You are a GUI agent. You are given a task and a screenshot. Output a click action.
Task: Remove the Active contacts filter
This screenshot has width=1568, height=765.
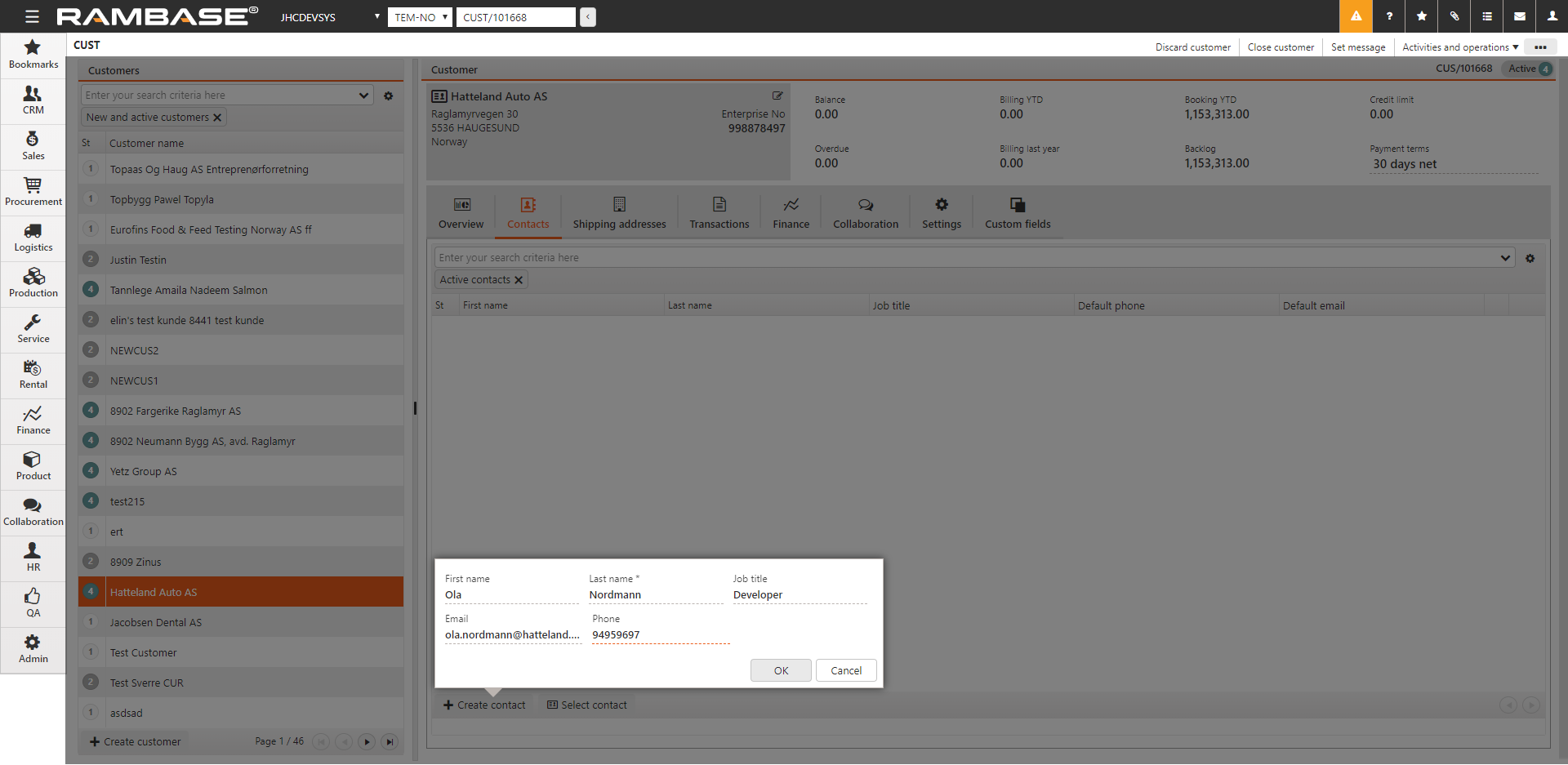519,280
